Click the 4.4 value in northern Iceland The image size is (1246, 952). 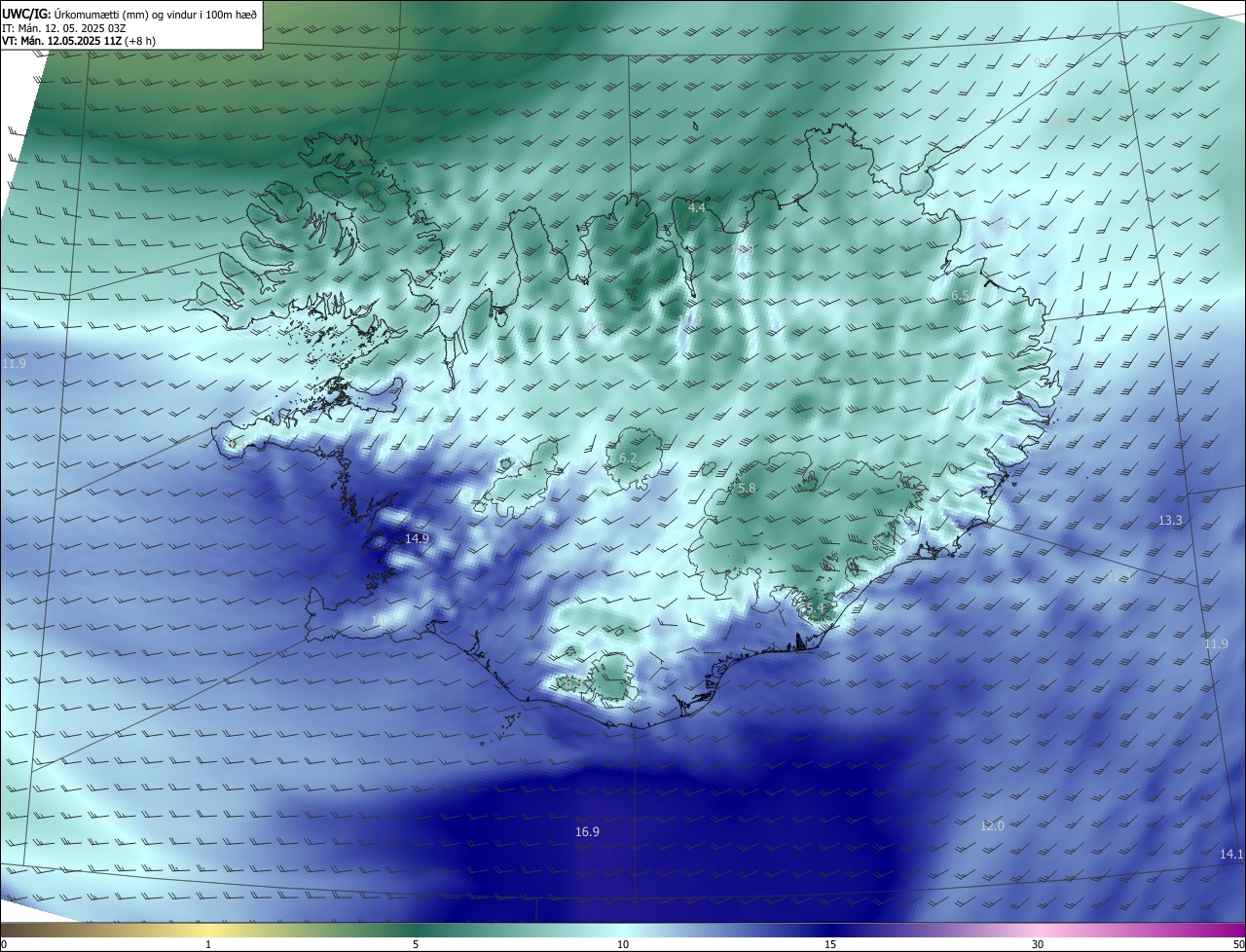tap(697, 208)
